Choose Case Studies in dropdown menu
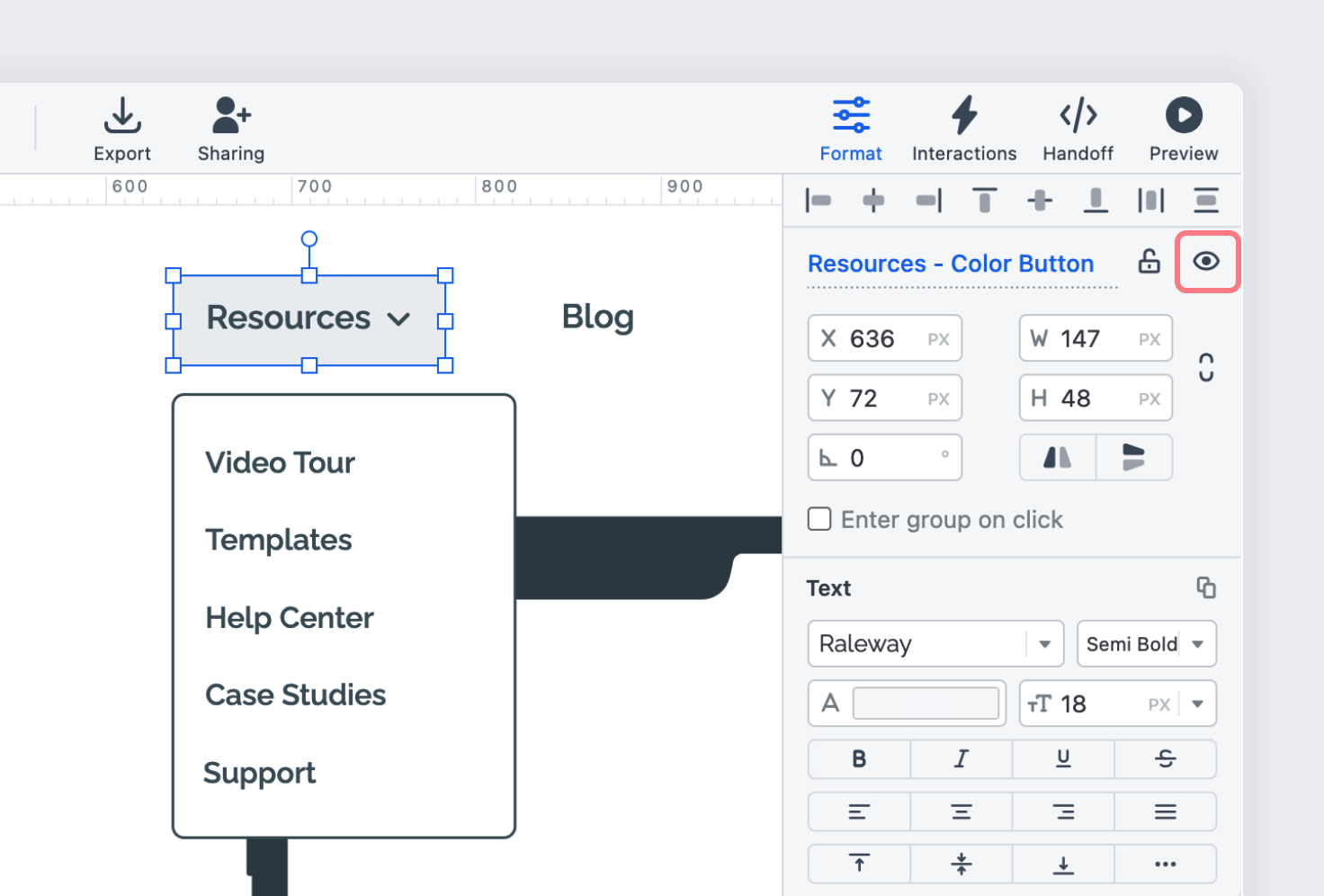 (x=296, y=694)
